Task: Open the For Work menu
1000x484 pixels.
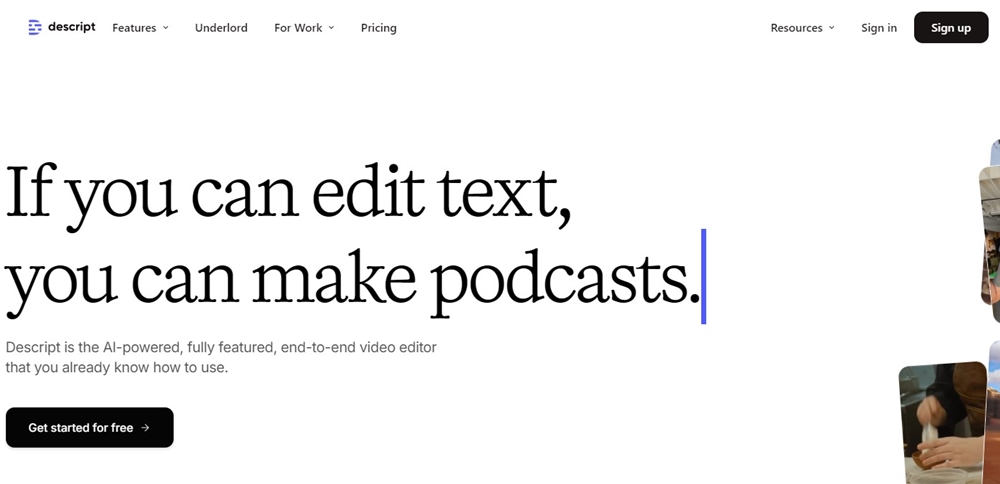Action: tap(298, 28)
